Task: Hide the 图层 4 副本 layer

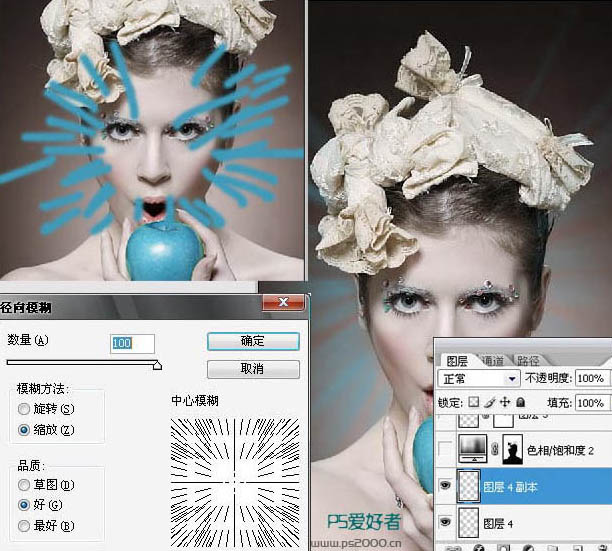Action: tap(445, 484)
